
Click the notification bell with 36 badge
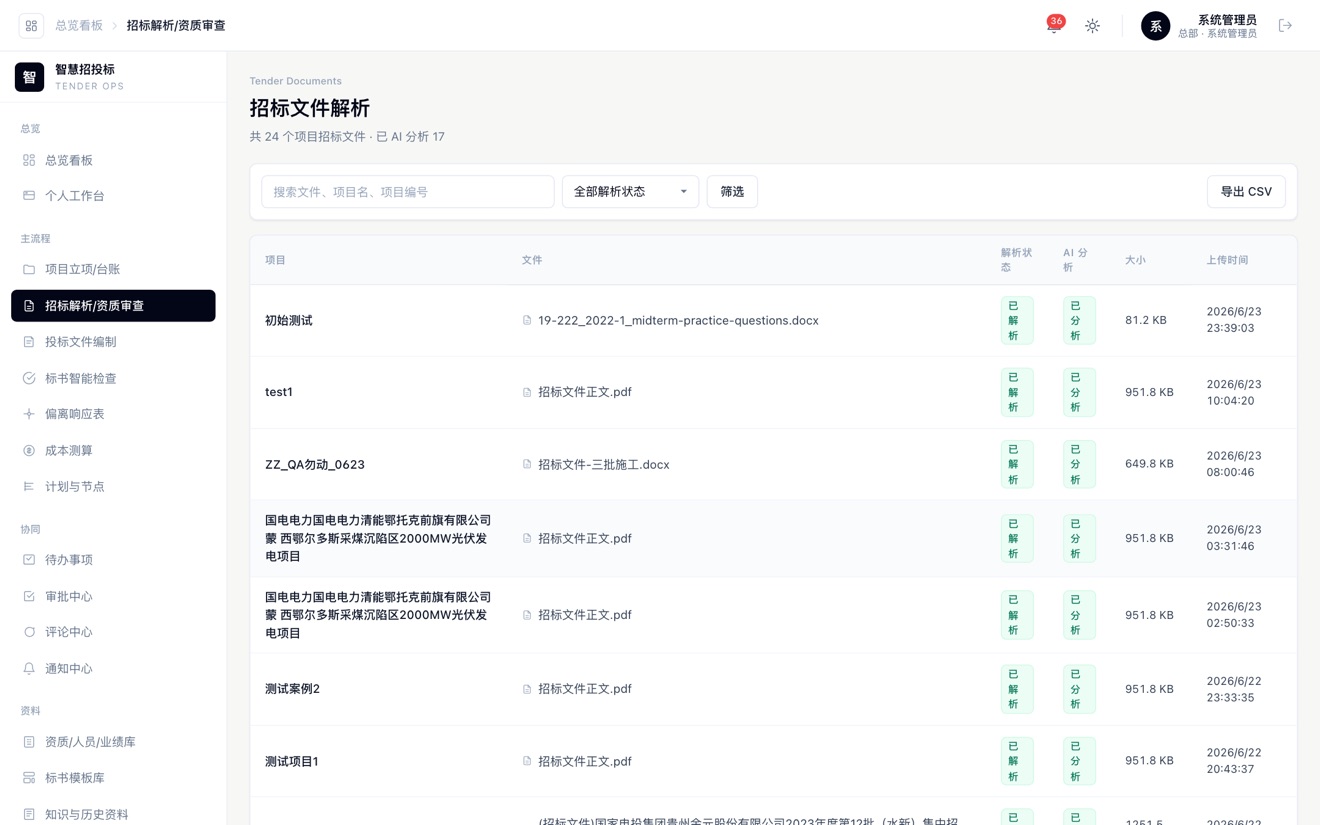1053,26
